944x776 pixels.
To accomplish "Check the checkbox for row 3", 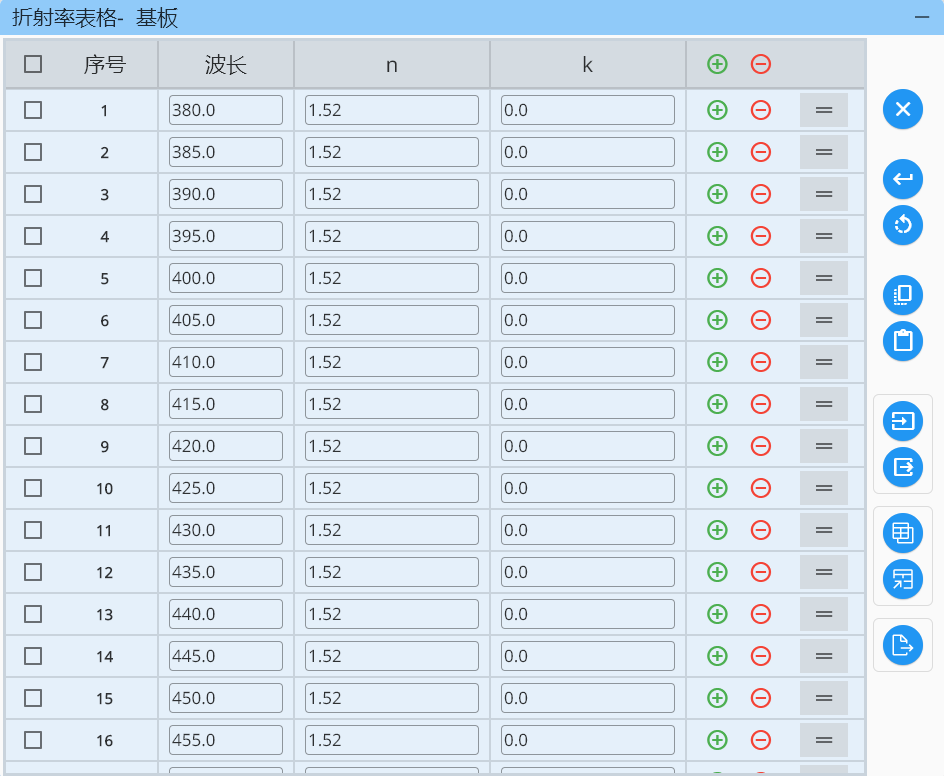I will (x=33, y=194).
